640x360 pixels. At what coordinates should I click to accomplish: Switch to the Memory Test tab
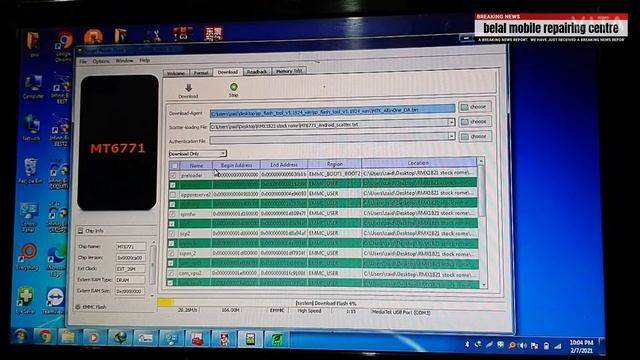coord(289,71)
